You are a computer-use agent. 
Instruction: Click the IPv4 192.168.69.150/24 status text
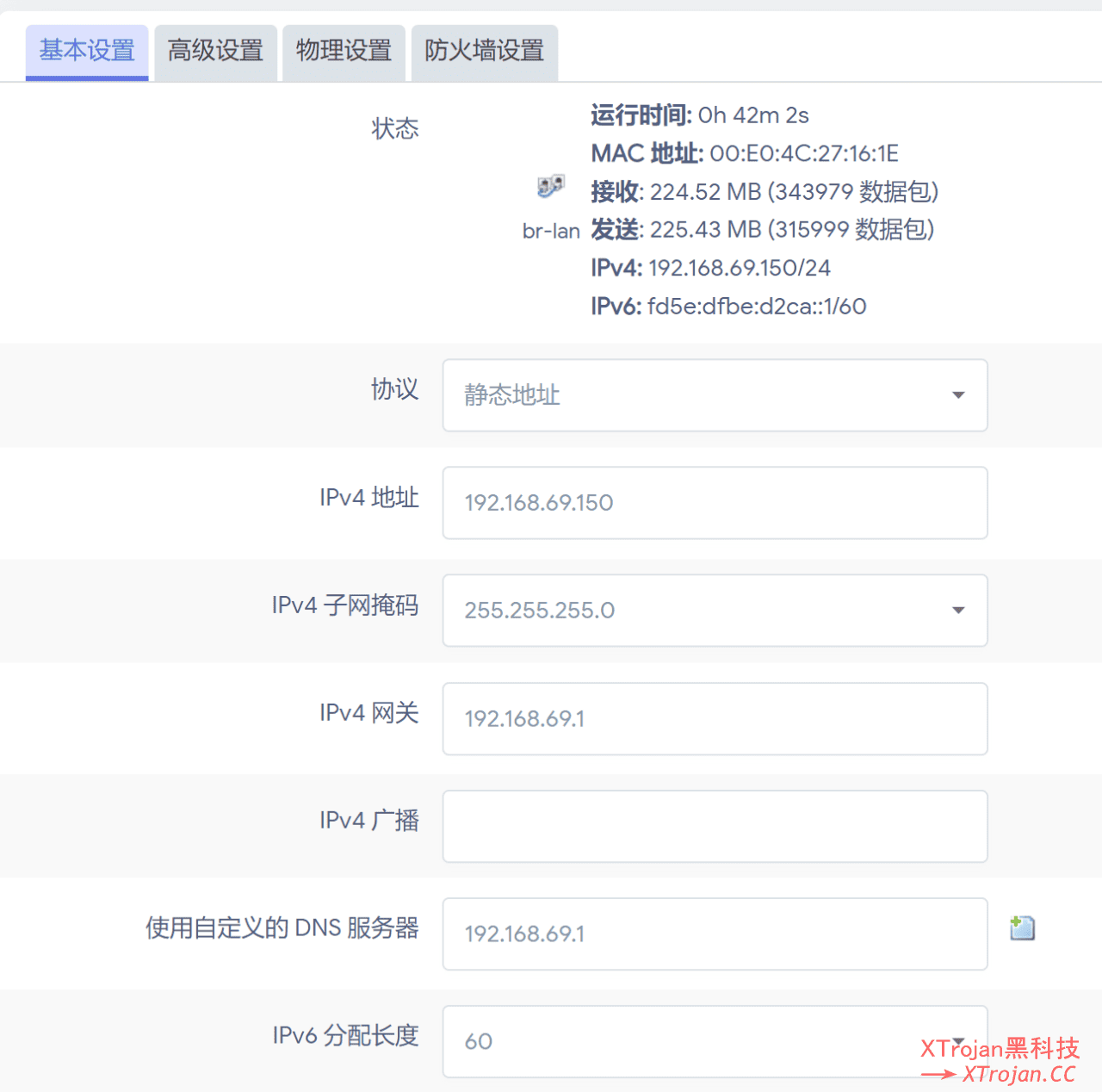click(x=711, y=268)
